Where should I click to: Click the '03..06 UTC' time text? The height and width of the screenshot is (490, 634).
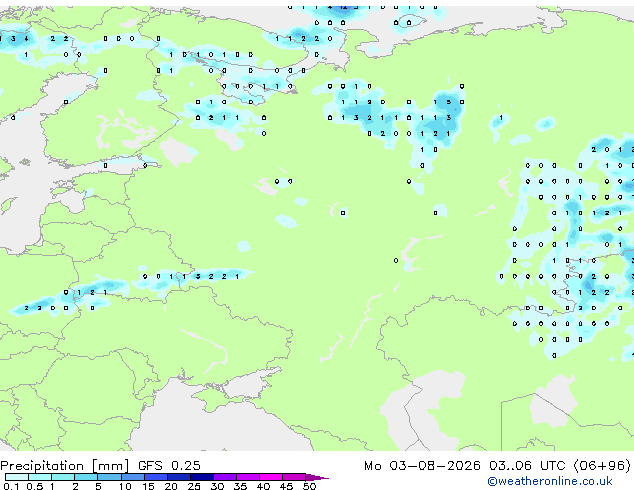[527, 466]
